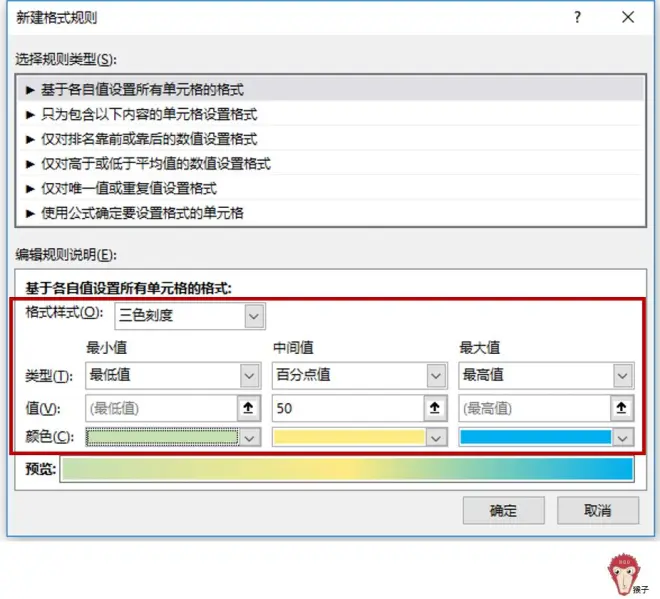This screenshot has width=660, height=599.
Task: Click the 中间值 column heading
Action: click(x=293, y=348)
